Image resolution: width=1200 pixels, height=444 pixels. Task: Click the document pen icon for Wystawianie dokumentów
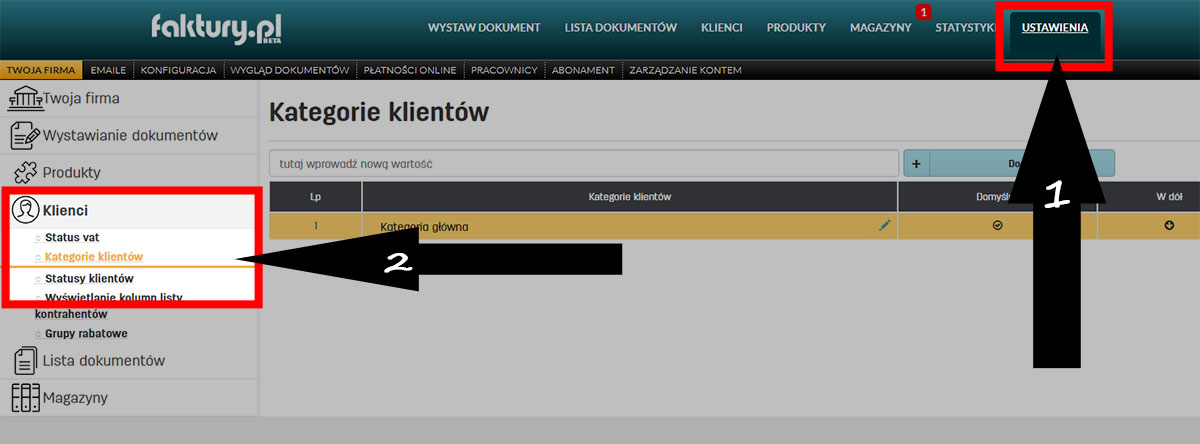pos(25,135)
